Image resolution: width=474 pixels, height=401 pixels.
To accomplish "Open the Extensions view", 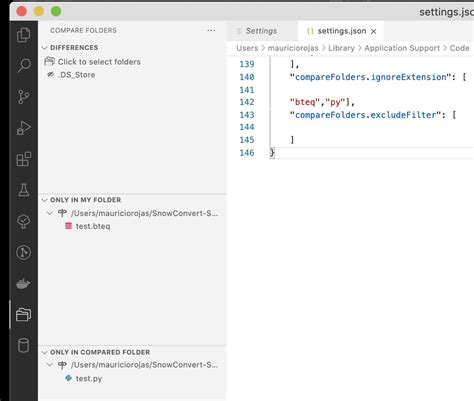I will click(23, 159).
